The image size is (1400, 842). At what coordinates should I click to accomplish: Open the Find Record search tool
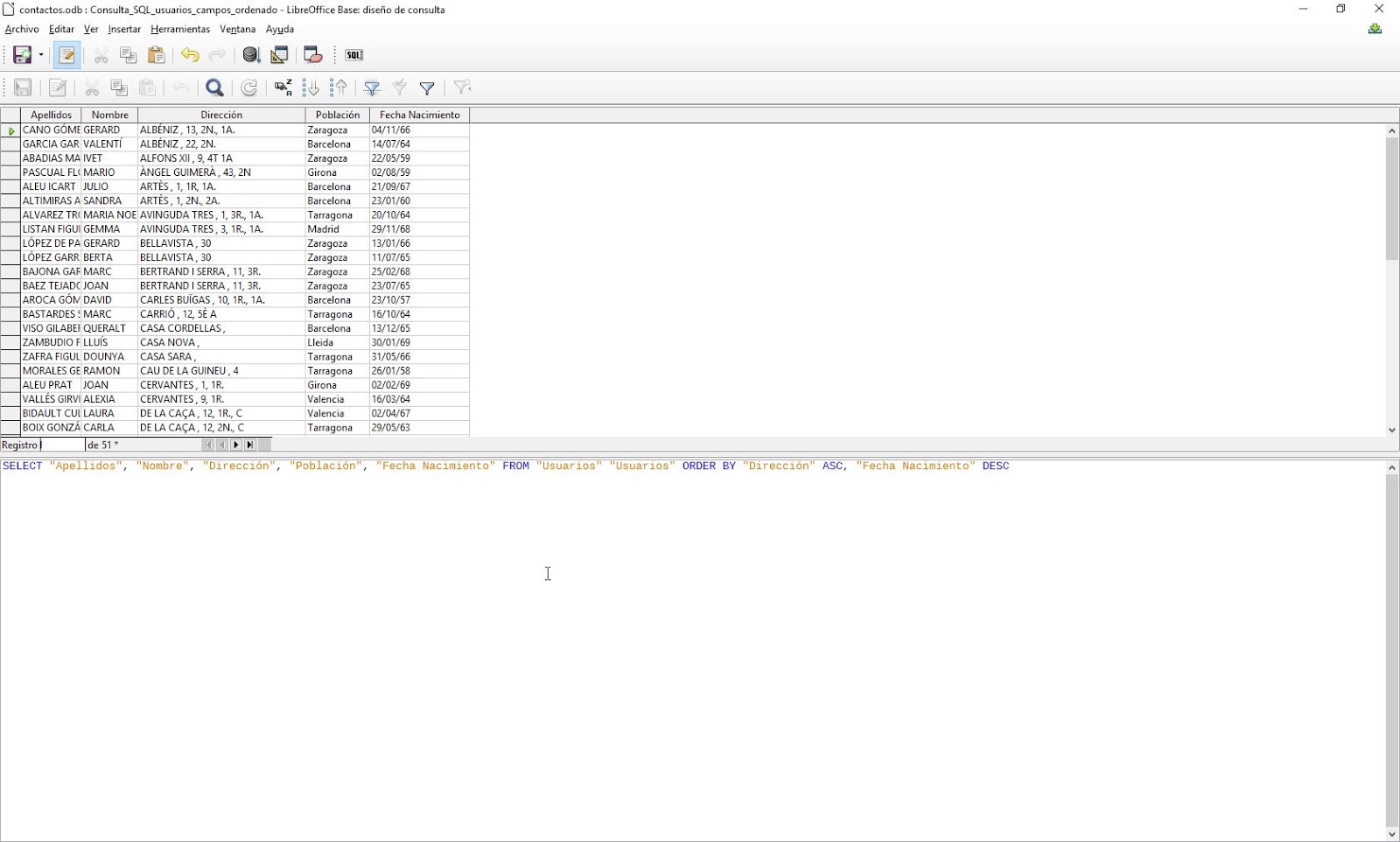click(214, 88)
